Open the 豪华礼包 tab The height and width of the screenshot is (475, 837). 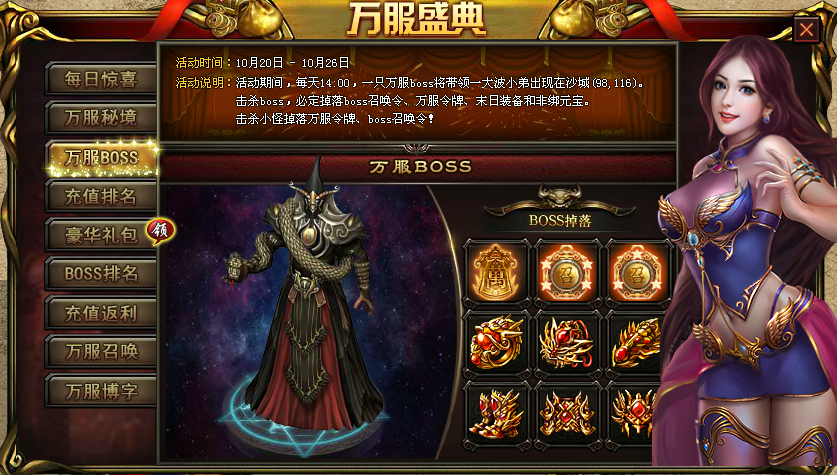101,235
